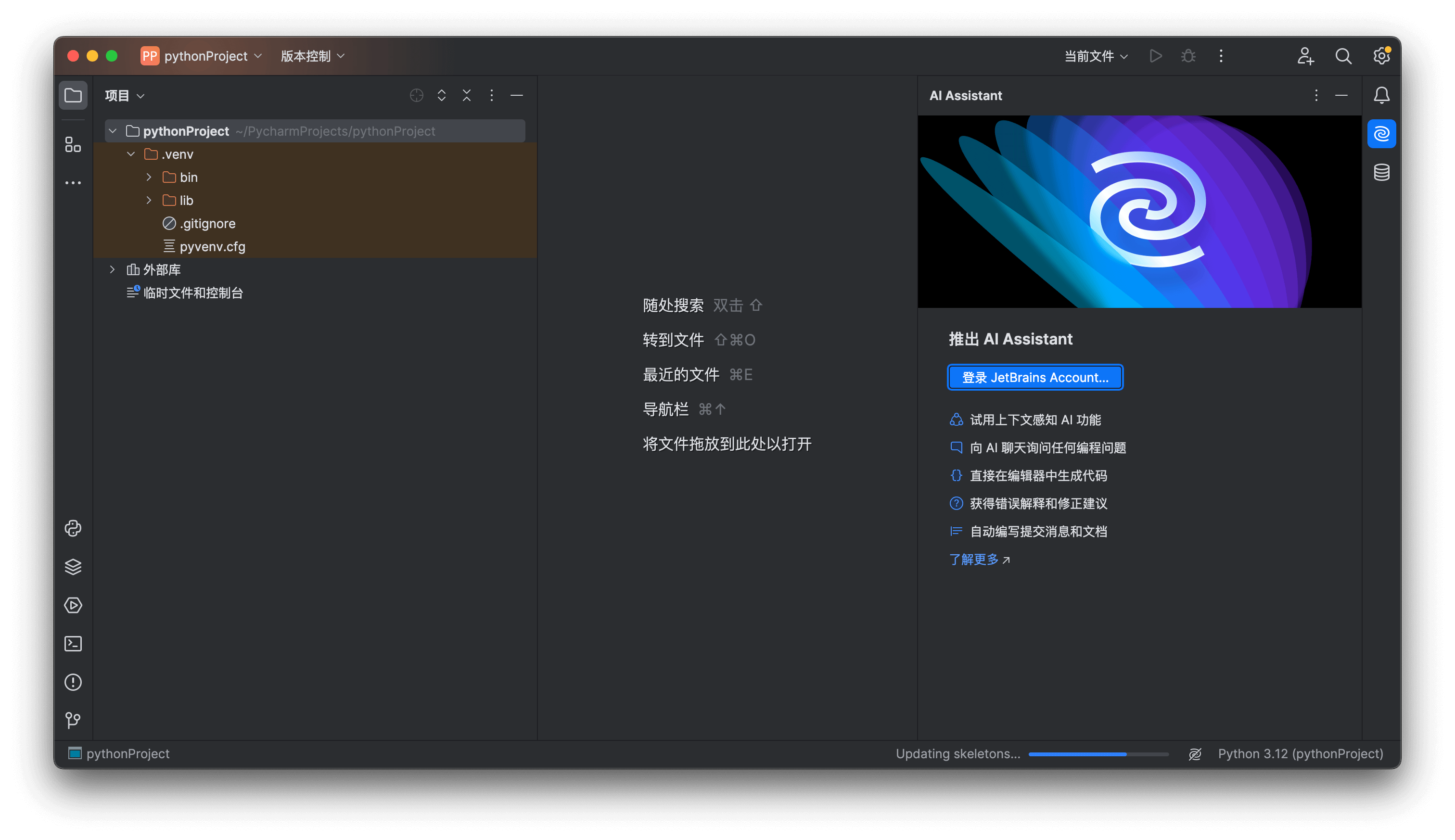Click the AI Assistant banner image
This screenshot has width=1455, height=840.
[1139, 211]
